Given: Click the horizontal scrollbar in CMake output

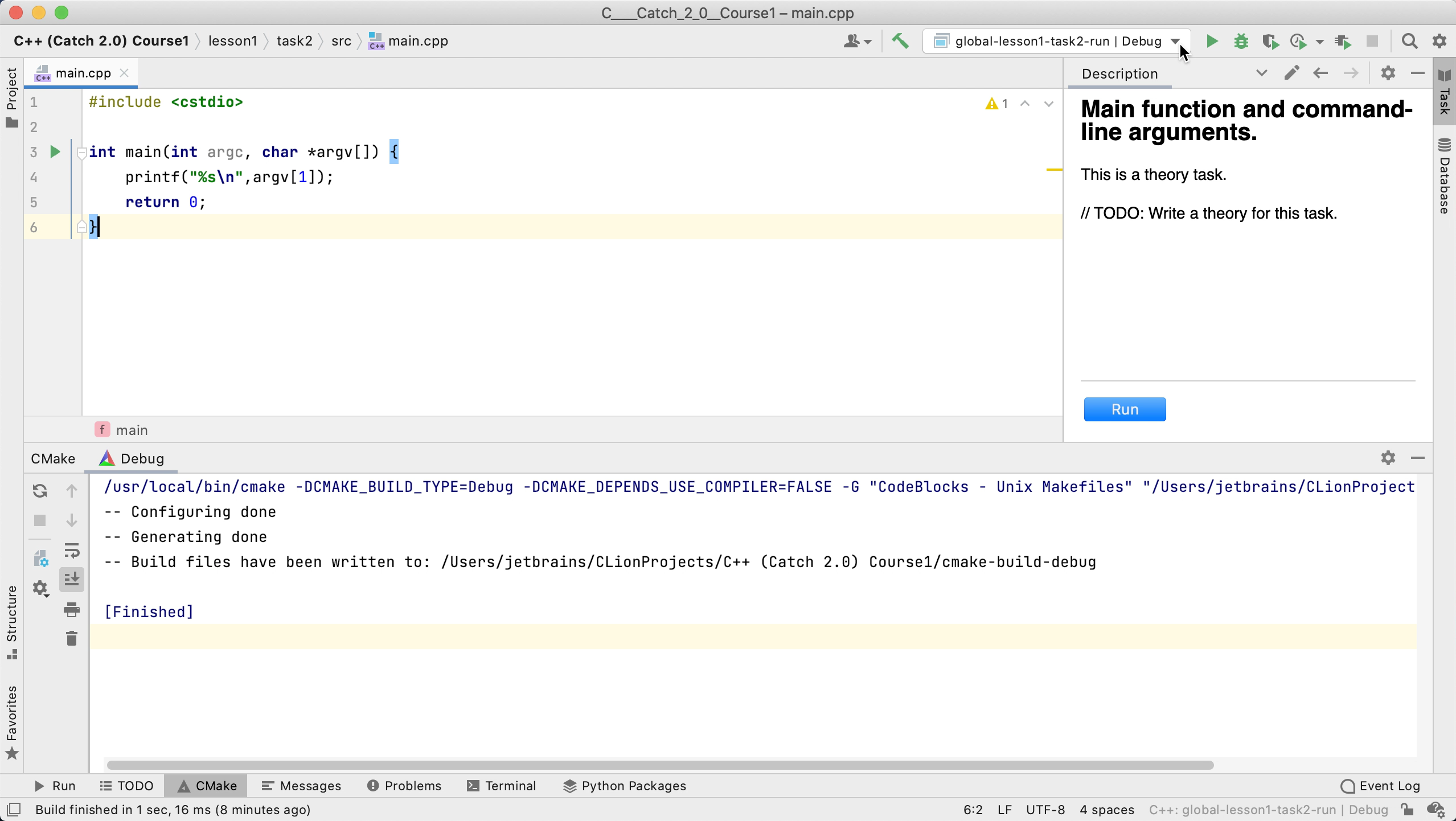Looking at the screenshot, I should [x=659, y=765].
